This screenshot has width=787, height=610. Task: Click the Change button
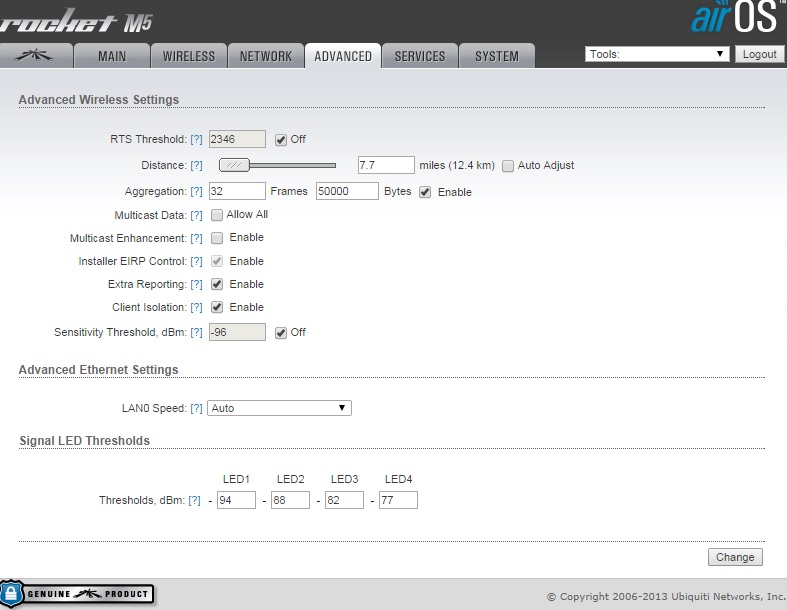(x=735, y=557)
